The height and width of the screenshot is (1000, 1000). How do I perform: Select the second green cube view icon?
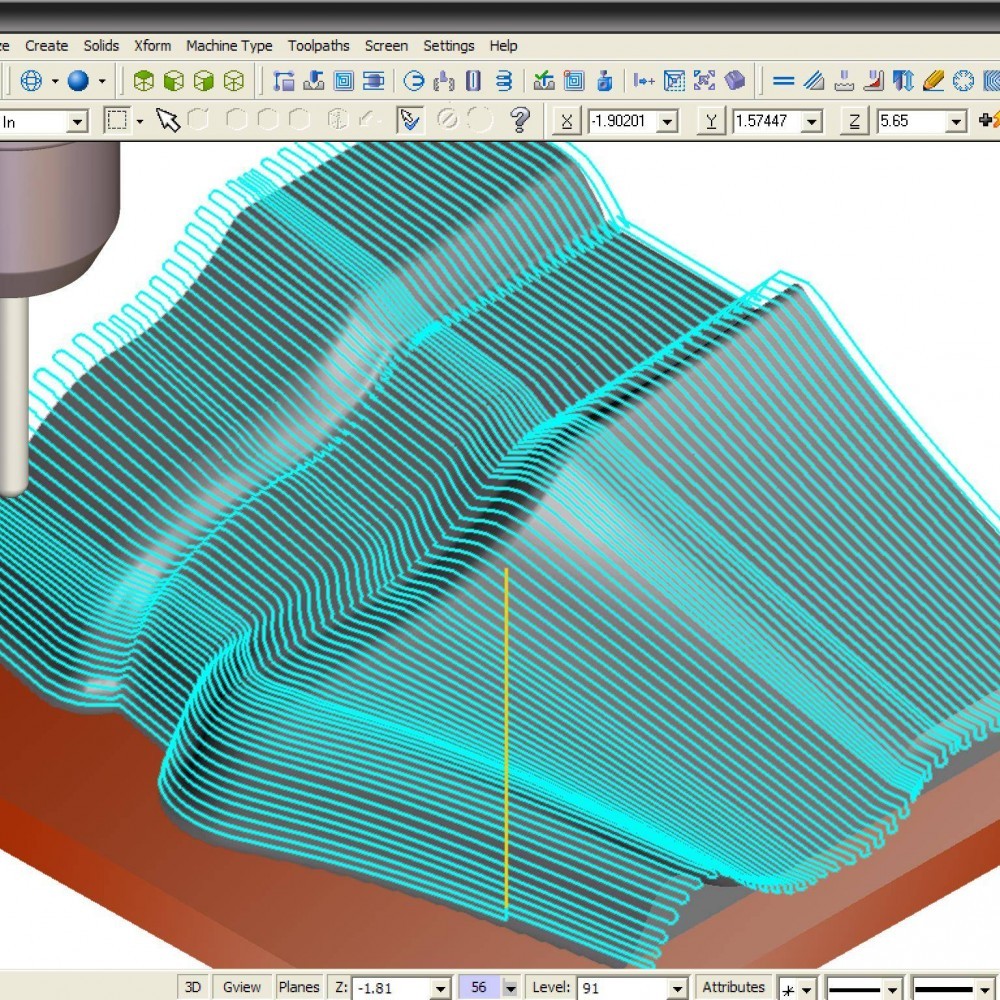click(x=173, y=81)
